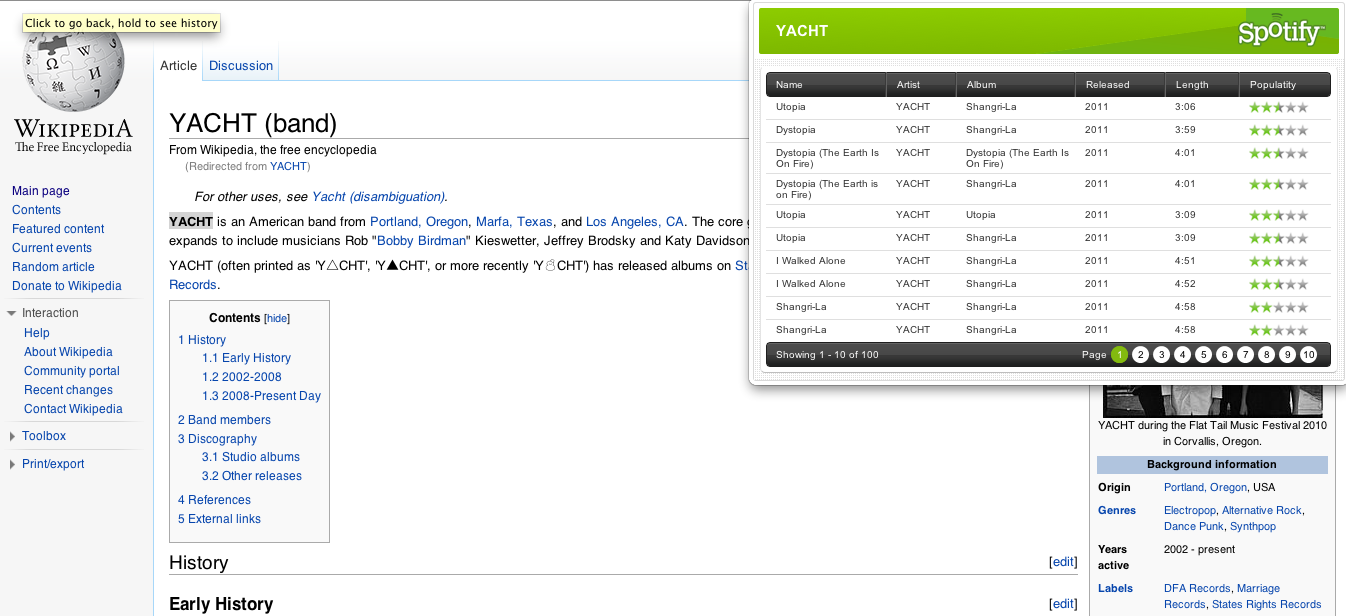
Task: Open the Labels link in the infobox
Action: tap(1115, 589)
